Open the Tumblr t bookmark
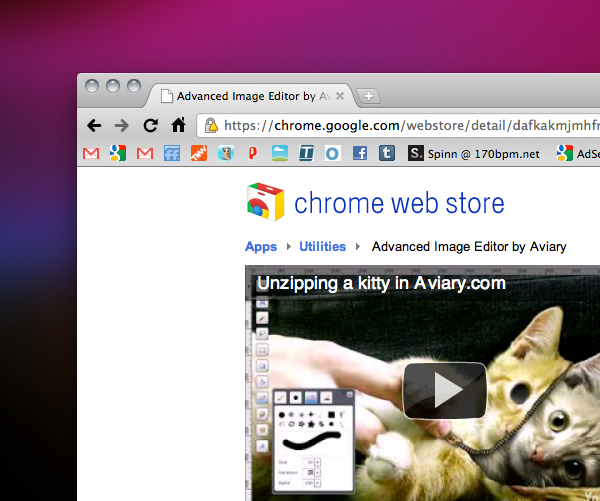This screenshot has width=600, height=501. click(x=387, y=153)
